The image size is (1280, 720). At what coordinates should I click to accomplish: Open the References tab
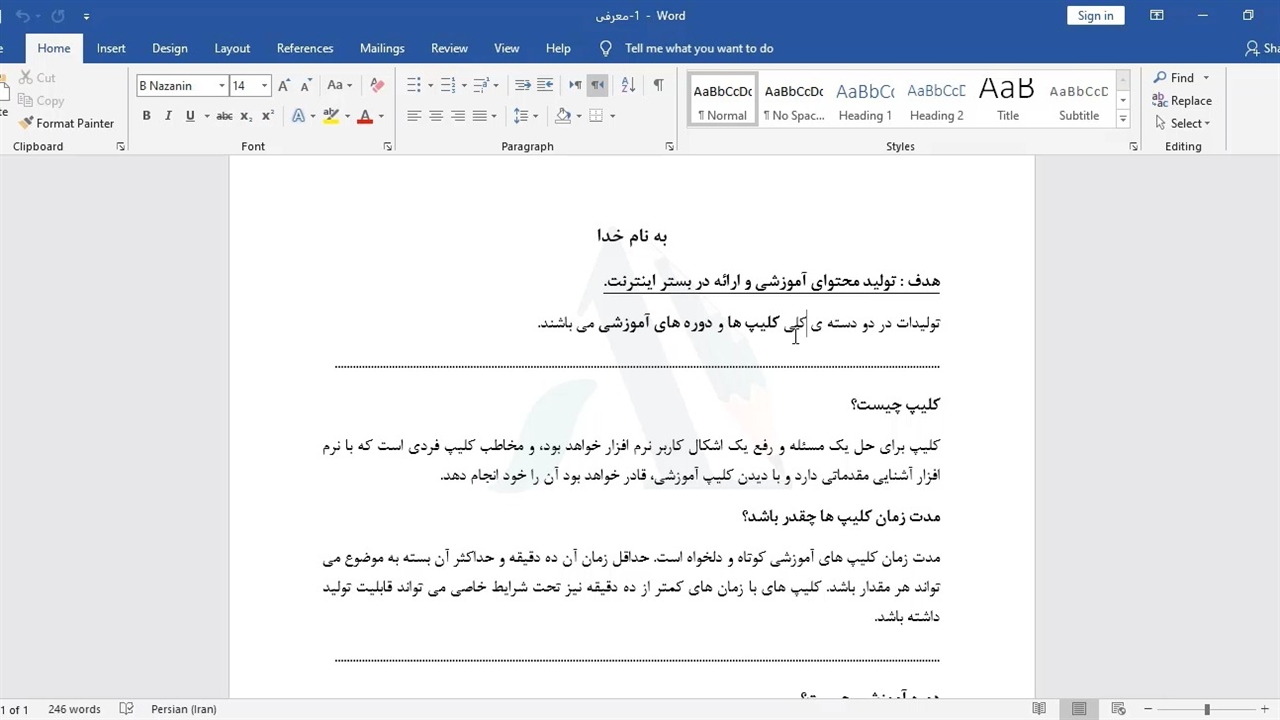pos(305,48)
